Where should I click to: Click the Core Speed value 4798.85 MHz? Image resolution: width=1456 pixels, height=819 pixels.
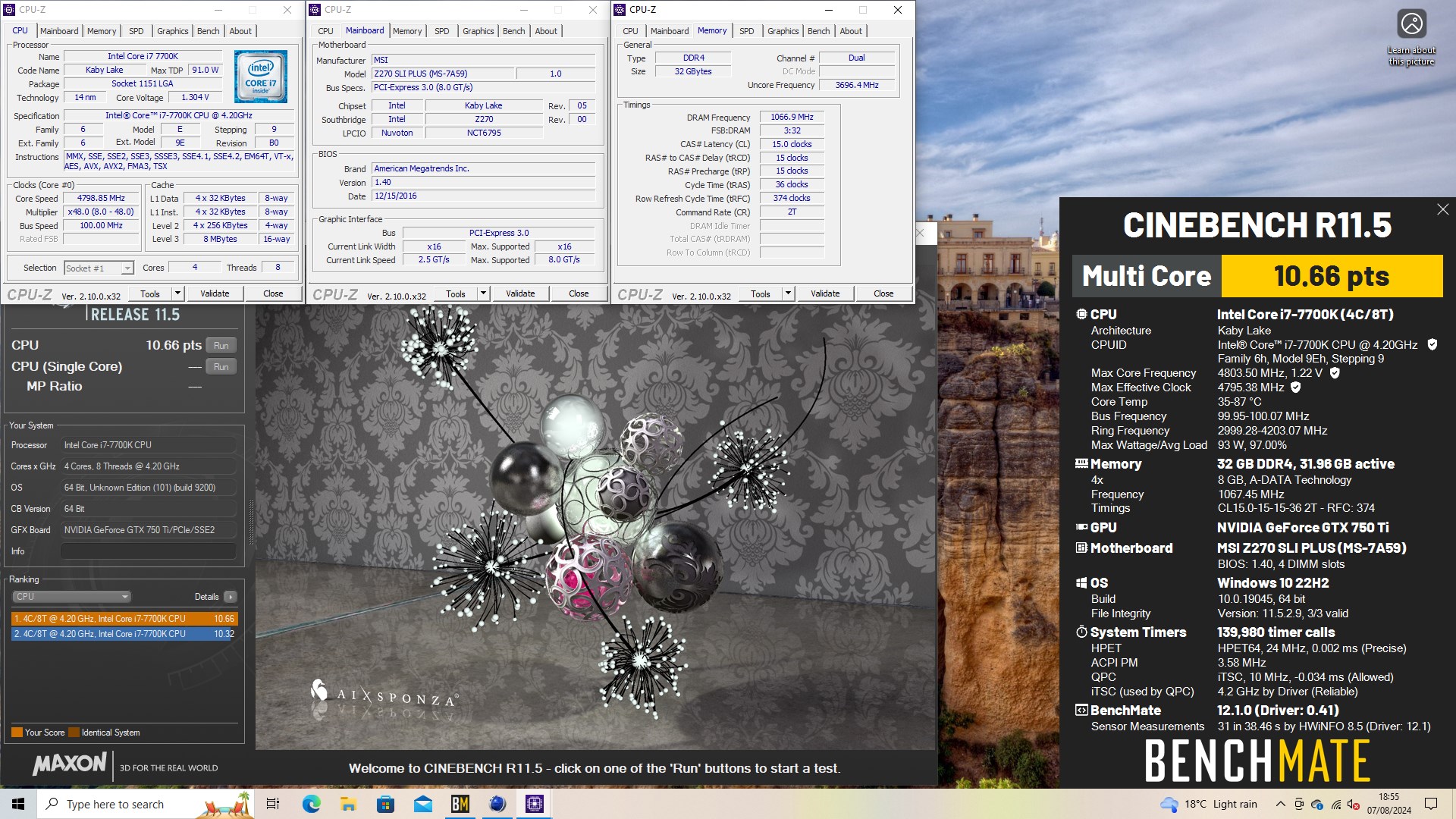[x=102, y=198]
